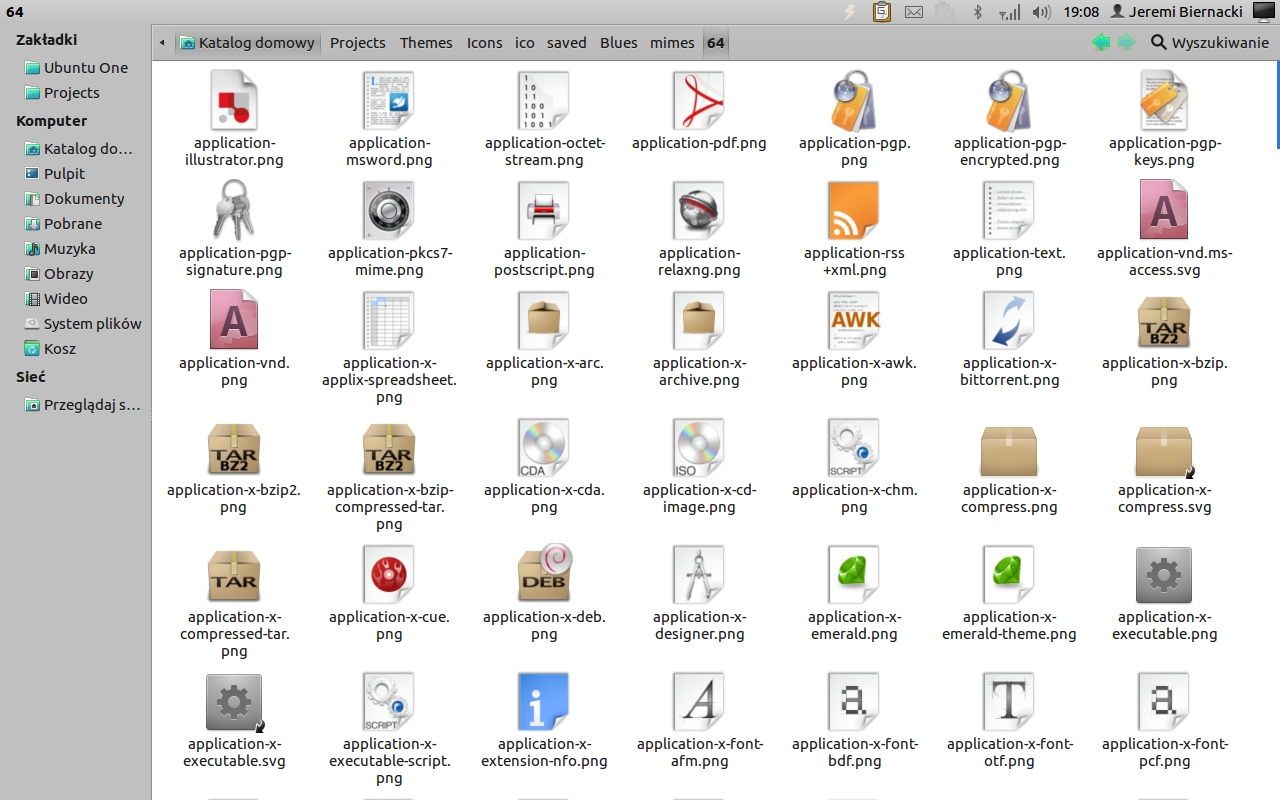This screenshot has height=800, width=1280.
Task: Click the application-x-bittorrent.png icon
Action: (1009, 320)
